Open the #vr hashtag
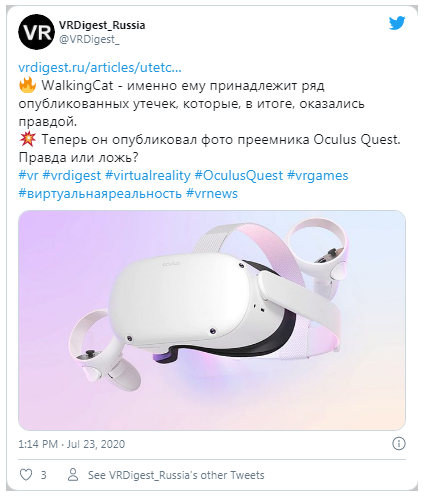Screen dimensions: 424x498 (28, 175)
